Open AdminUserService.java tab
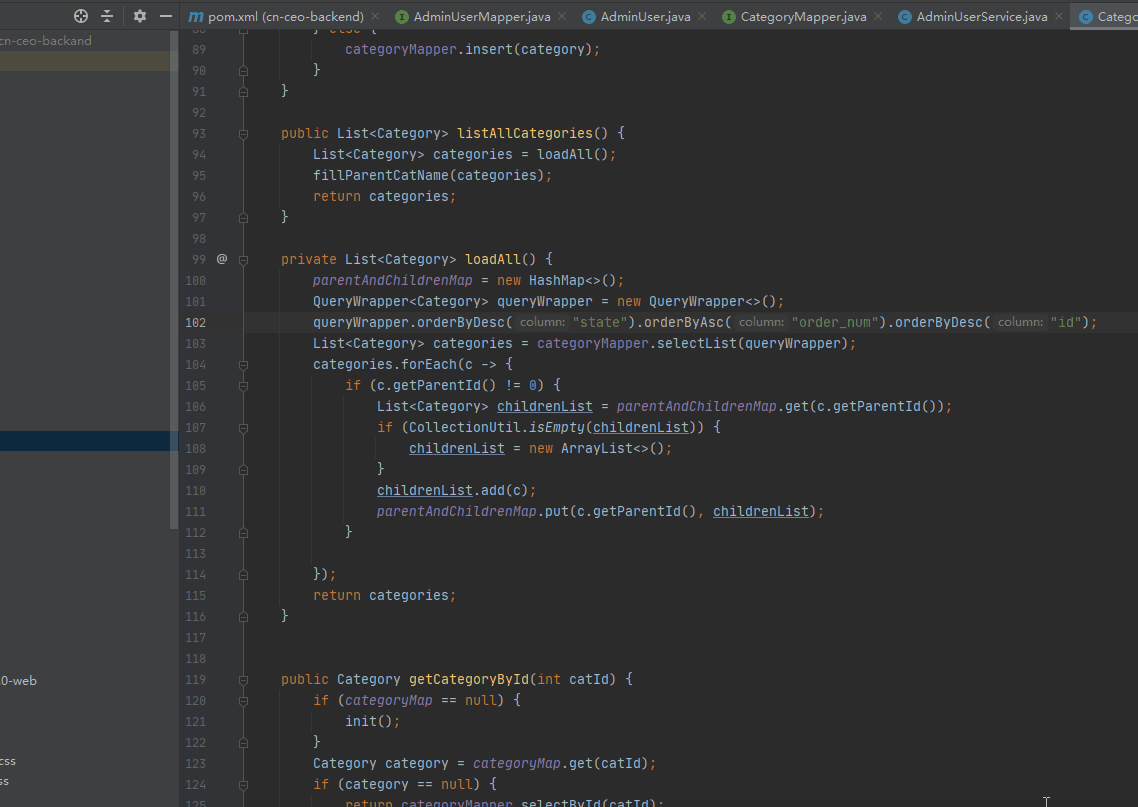 973,16
